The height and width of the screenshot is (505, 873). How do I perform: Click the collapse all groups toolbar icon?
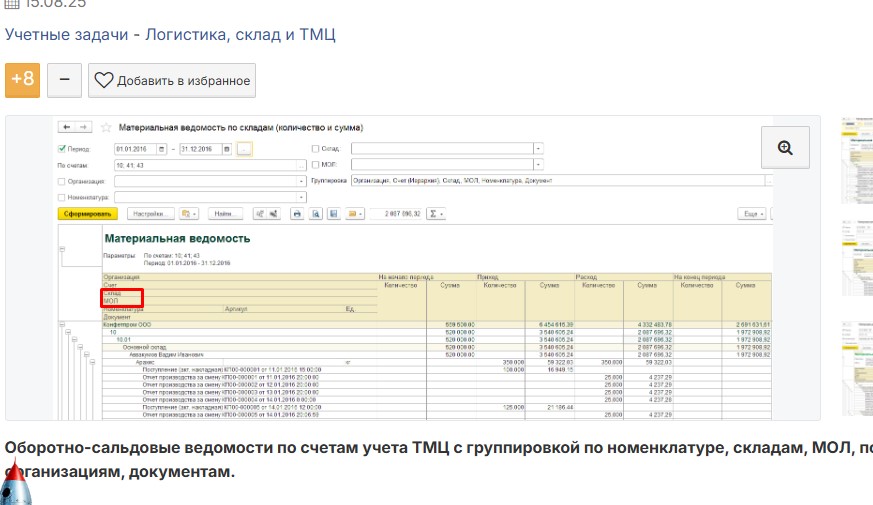(259, 214)
